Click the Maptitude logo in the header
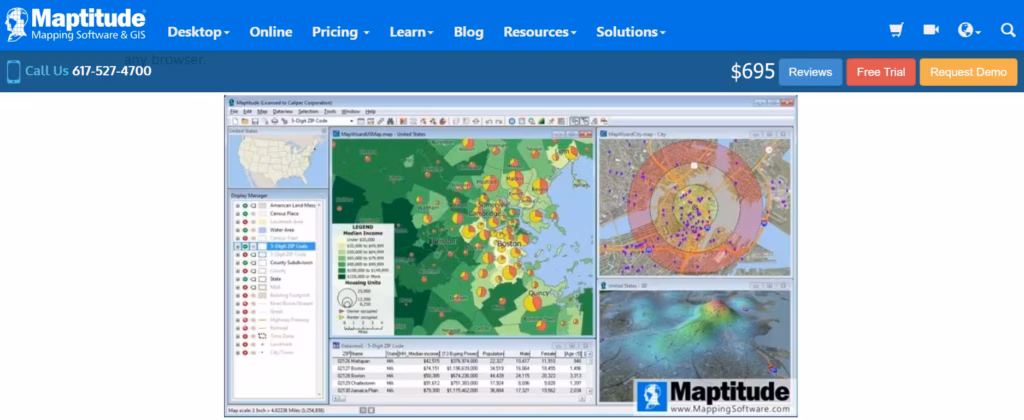 click(75, 25)
